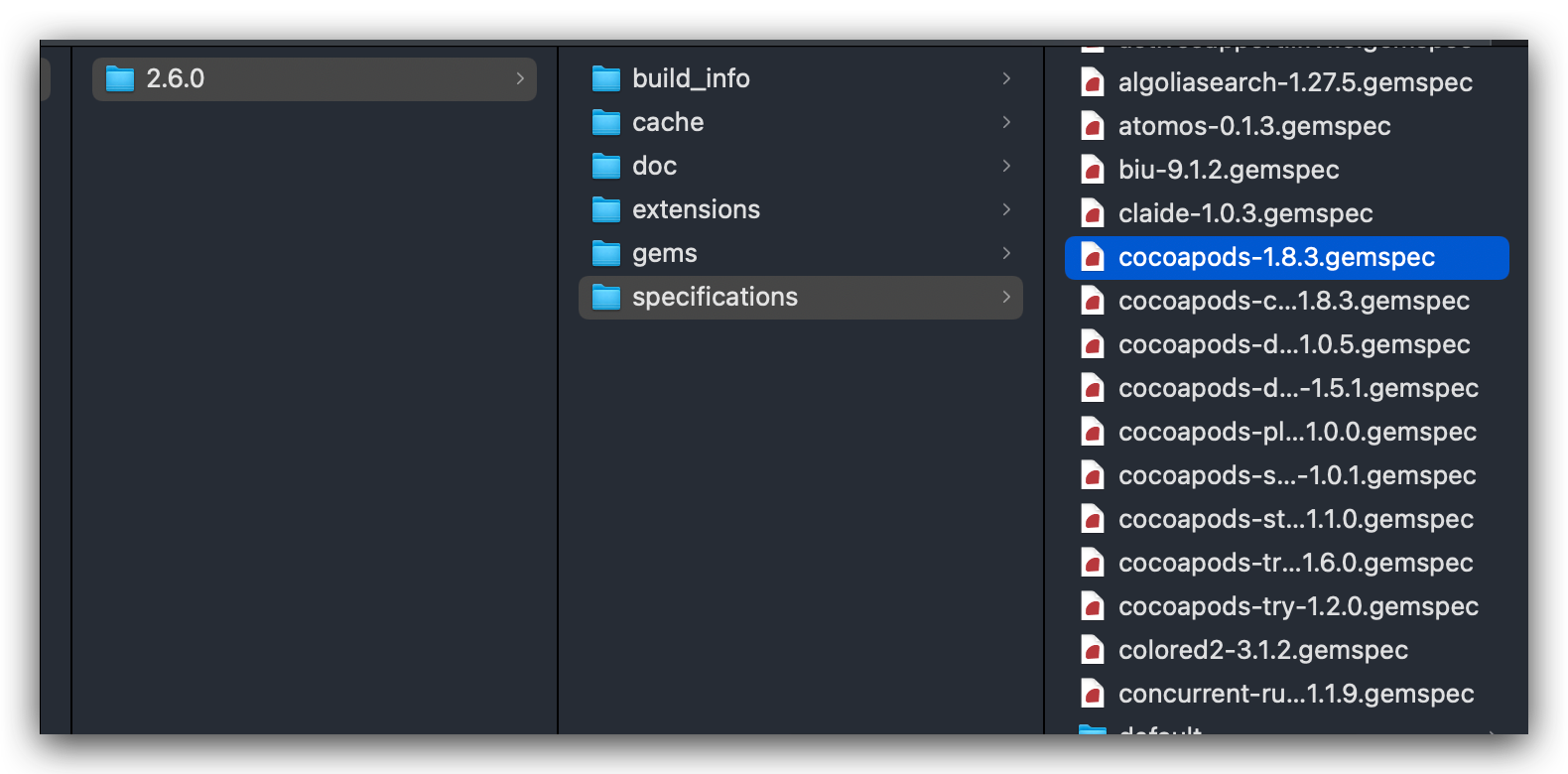Click the specifications folder chevron
The height and width of the screenshot is (774, 1568).
click(1006, 297)
